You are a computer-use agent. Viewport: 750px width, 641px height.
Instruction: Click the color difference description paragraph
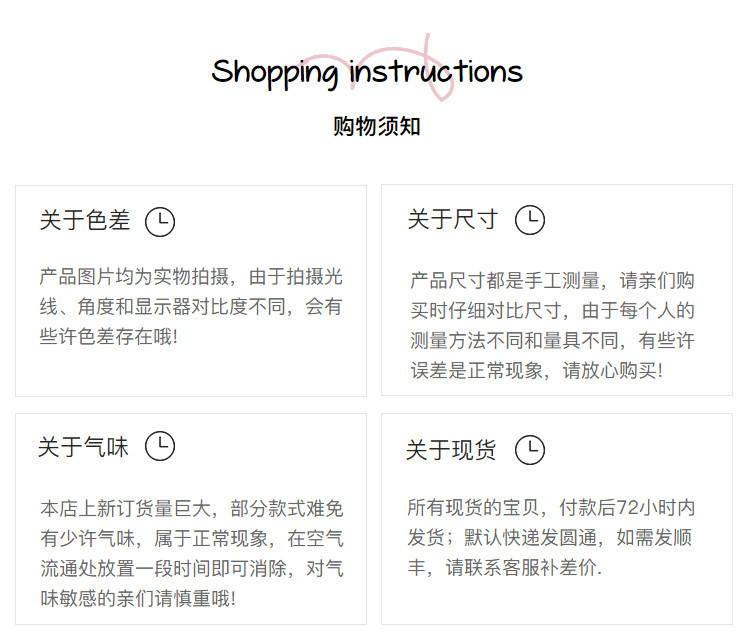tap(191, 307)
